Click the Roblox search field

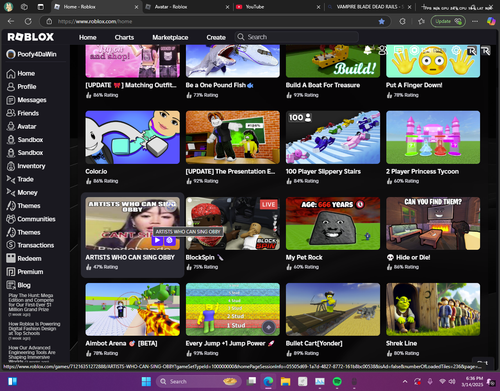[x=297, y=37]
